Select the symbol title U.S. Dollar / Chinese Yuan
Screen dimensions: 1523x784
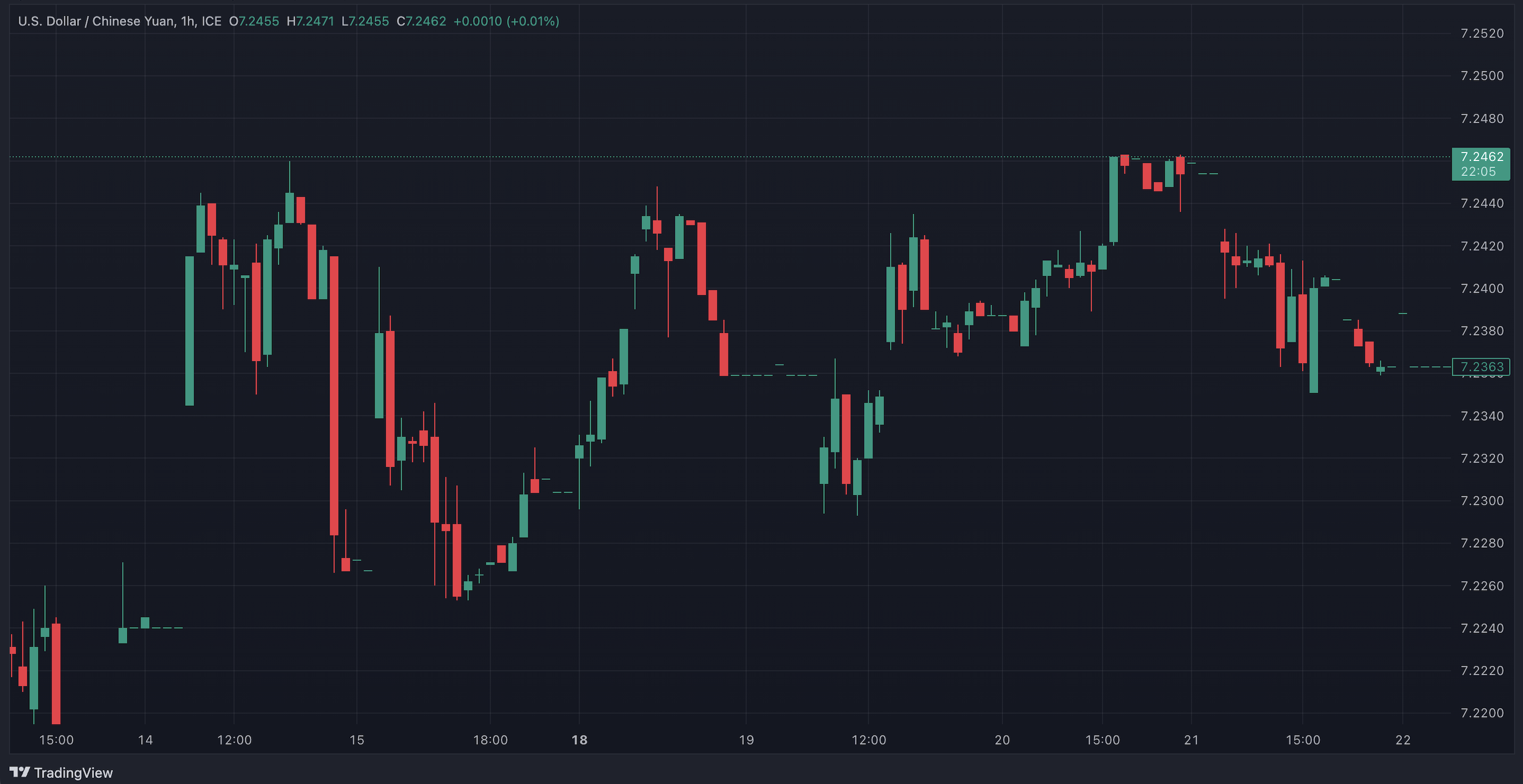coord(96,21)
